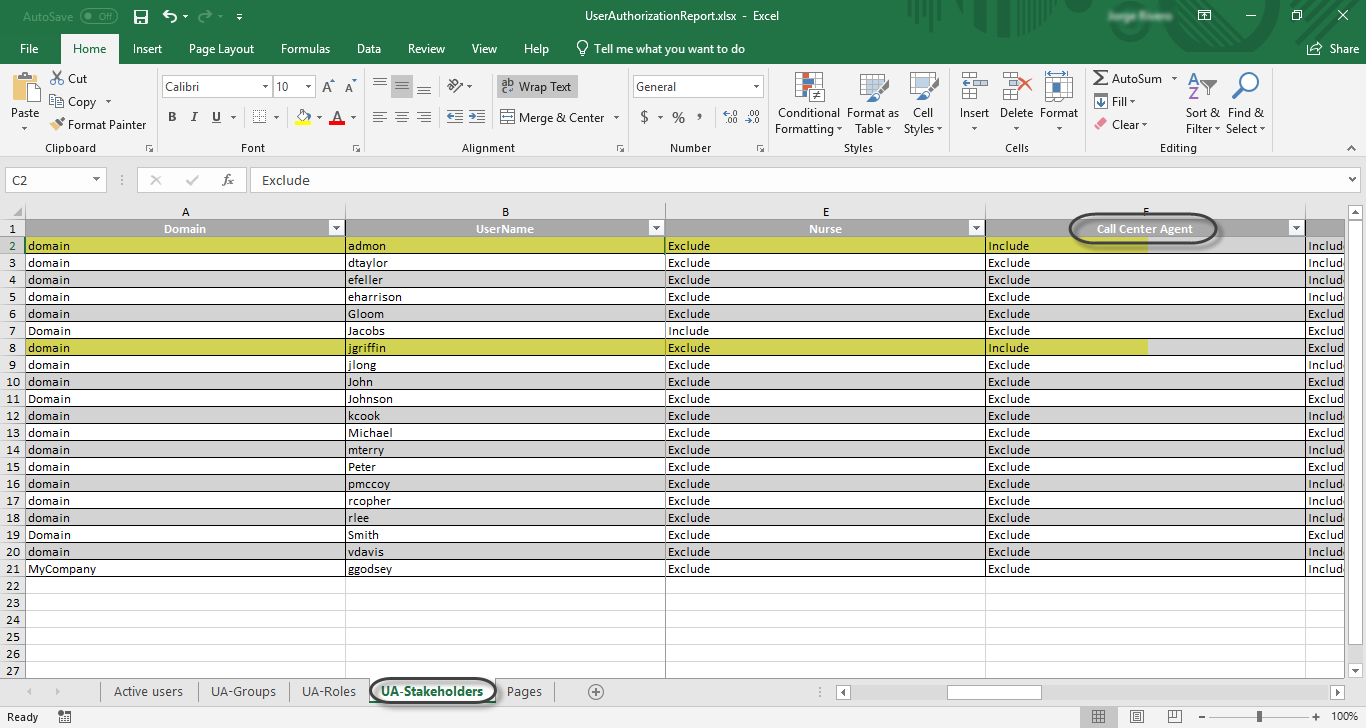Decrease font size with small A
Image resolution: width=1366 pixels, height=728 pixels.
(349, 87)
